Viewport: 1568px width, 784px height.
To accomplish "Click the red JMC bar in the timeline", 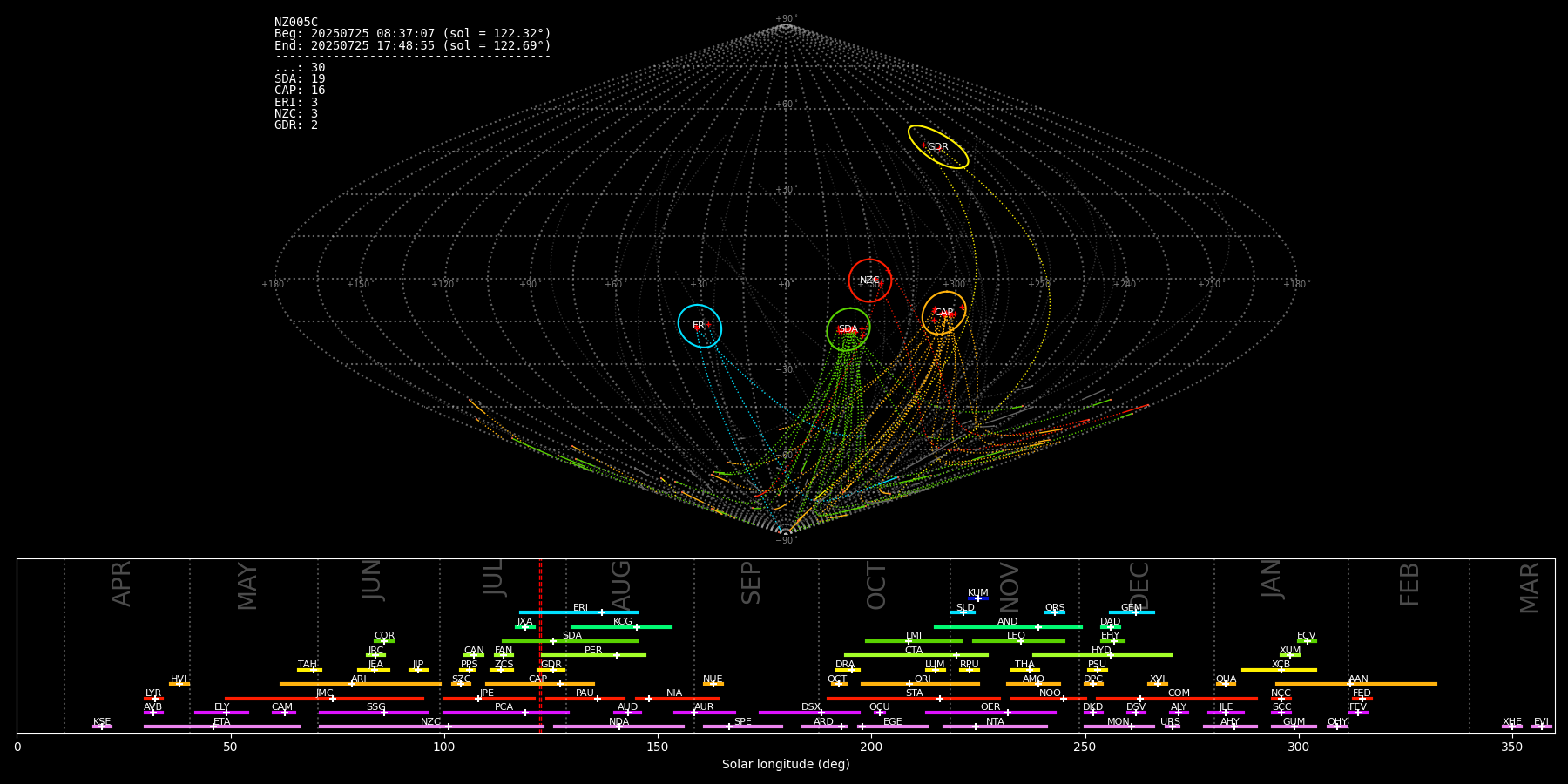I will 325,699.
